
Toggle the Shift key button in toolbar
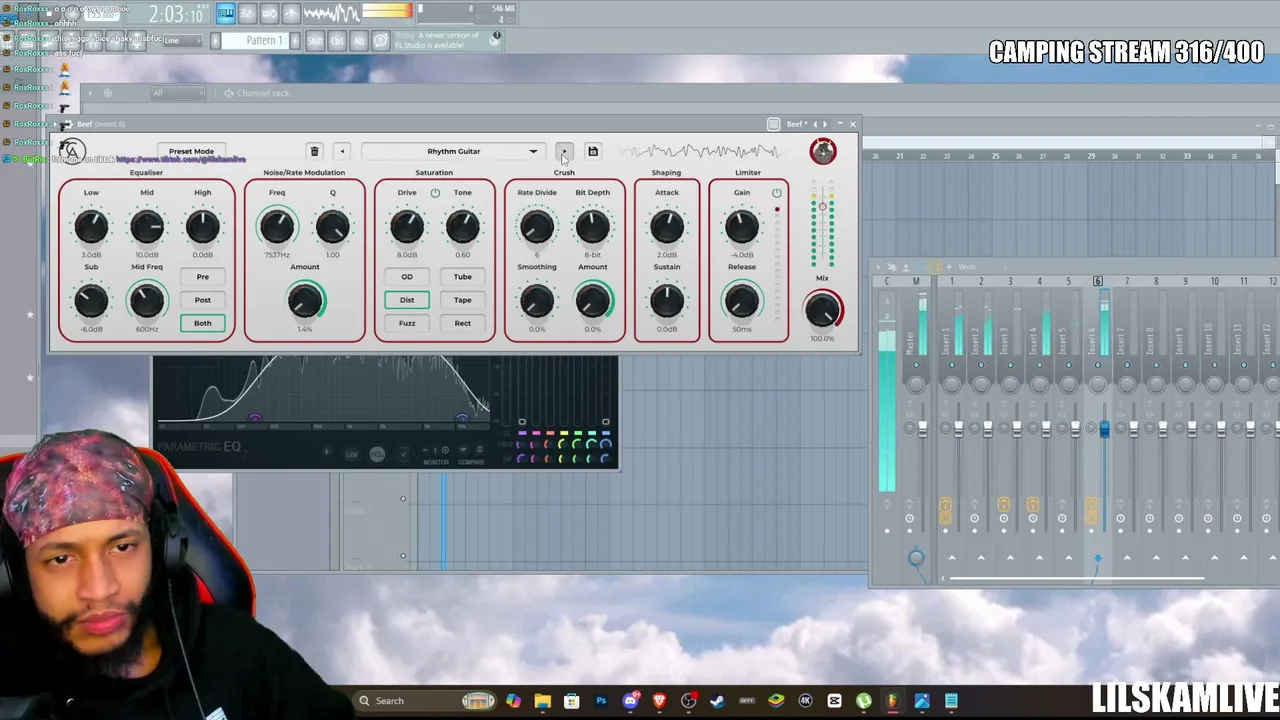(315, 41)
